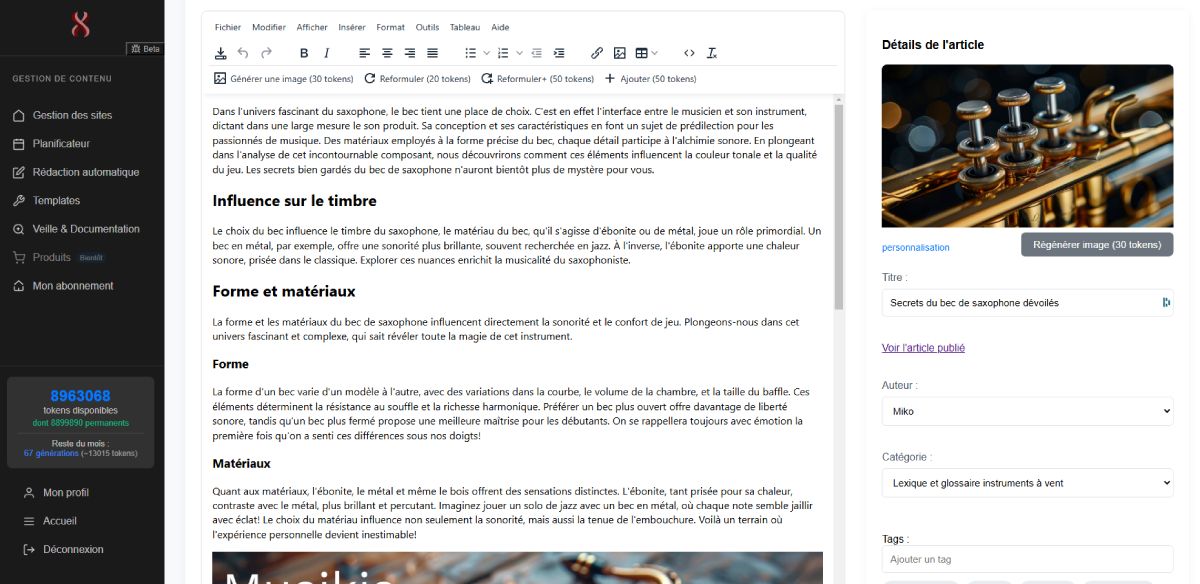Center-align the text

pos(386,52)
